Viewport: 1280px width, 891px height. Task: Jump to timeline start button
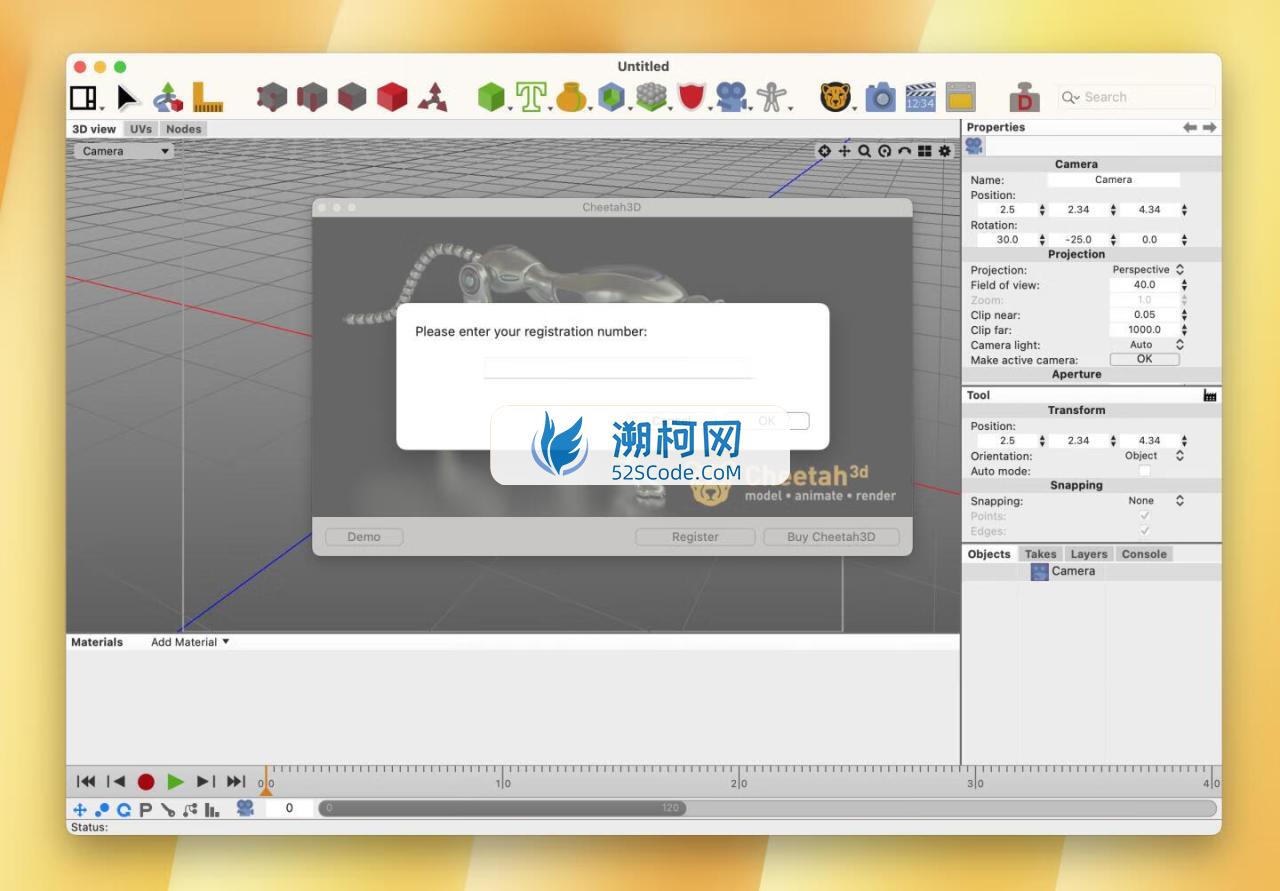click(87, 782)
